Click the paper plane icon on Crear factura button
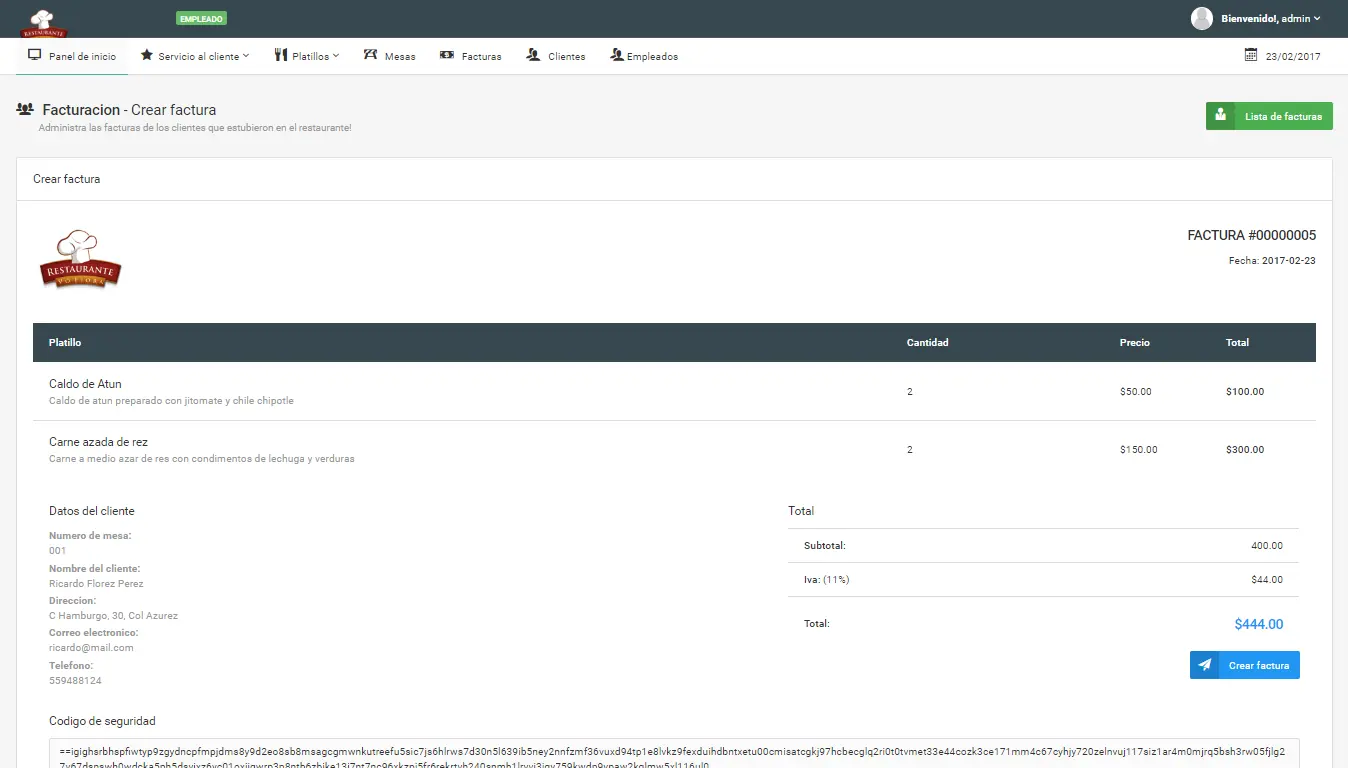1348x768 pixels. [1205, 665]
